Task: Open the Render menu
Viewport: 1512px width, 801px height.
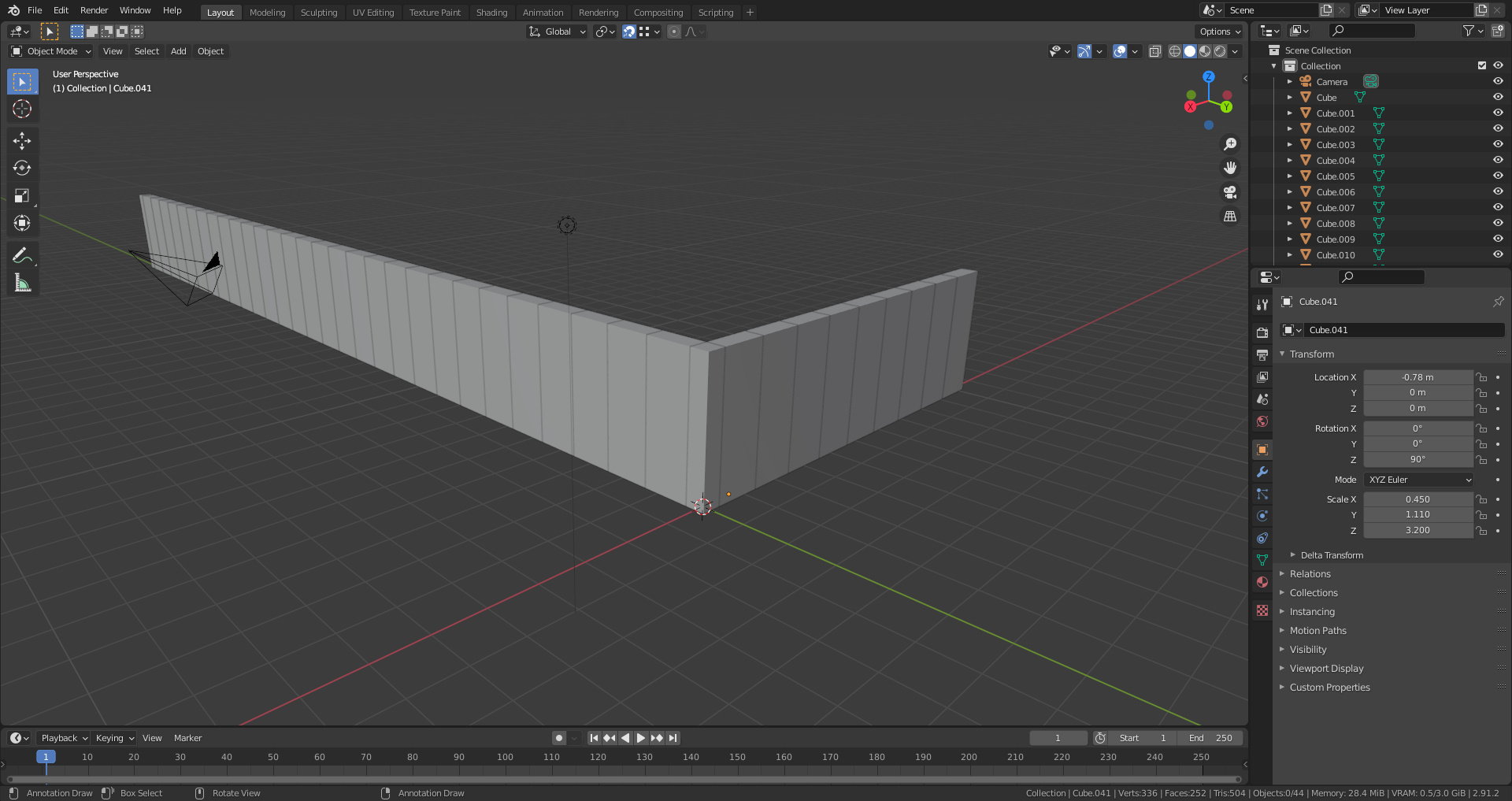Action: tap(94, 10)
